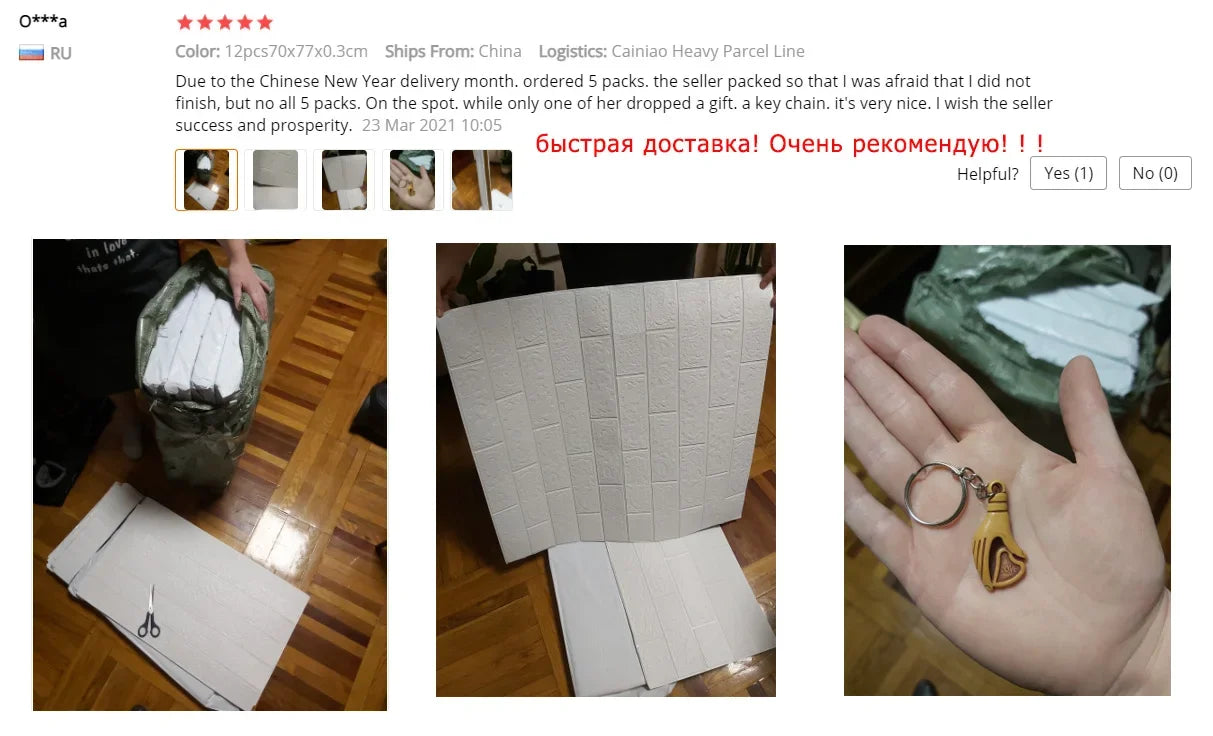1213x736 pixels.
Task: Select the first review thumbnail showing the package
Action: click(x=206, y=180)
